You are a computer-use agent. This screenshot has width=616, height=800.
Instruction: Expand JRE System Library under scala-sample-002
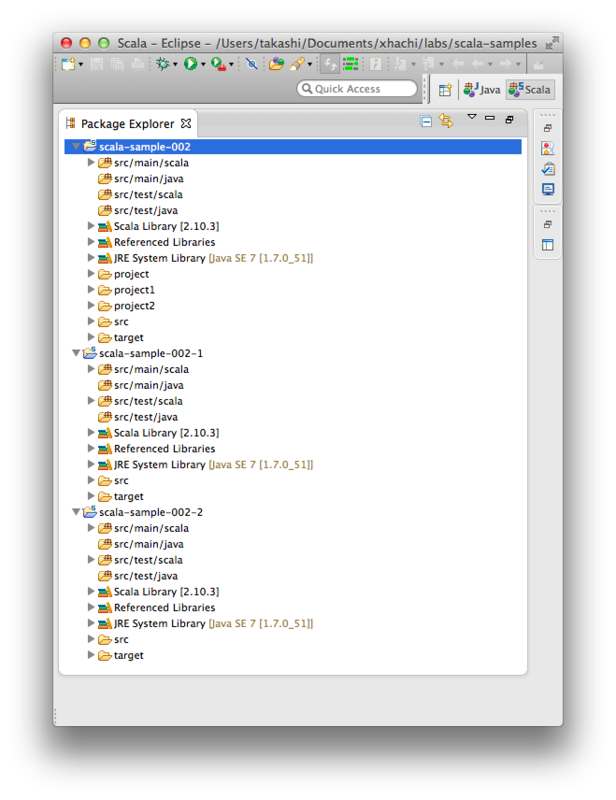coord(91,258)
